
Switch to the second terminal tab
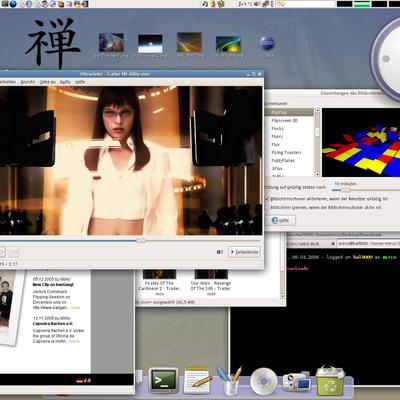(x=368, y=244)
